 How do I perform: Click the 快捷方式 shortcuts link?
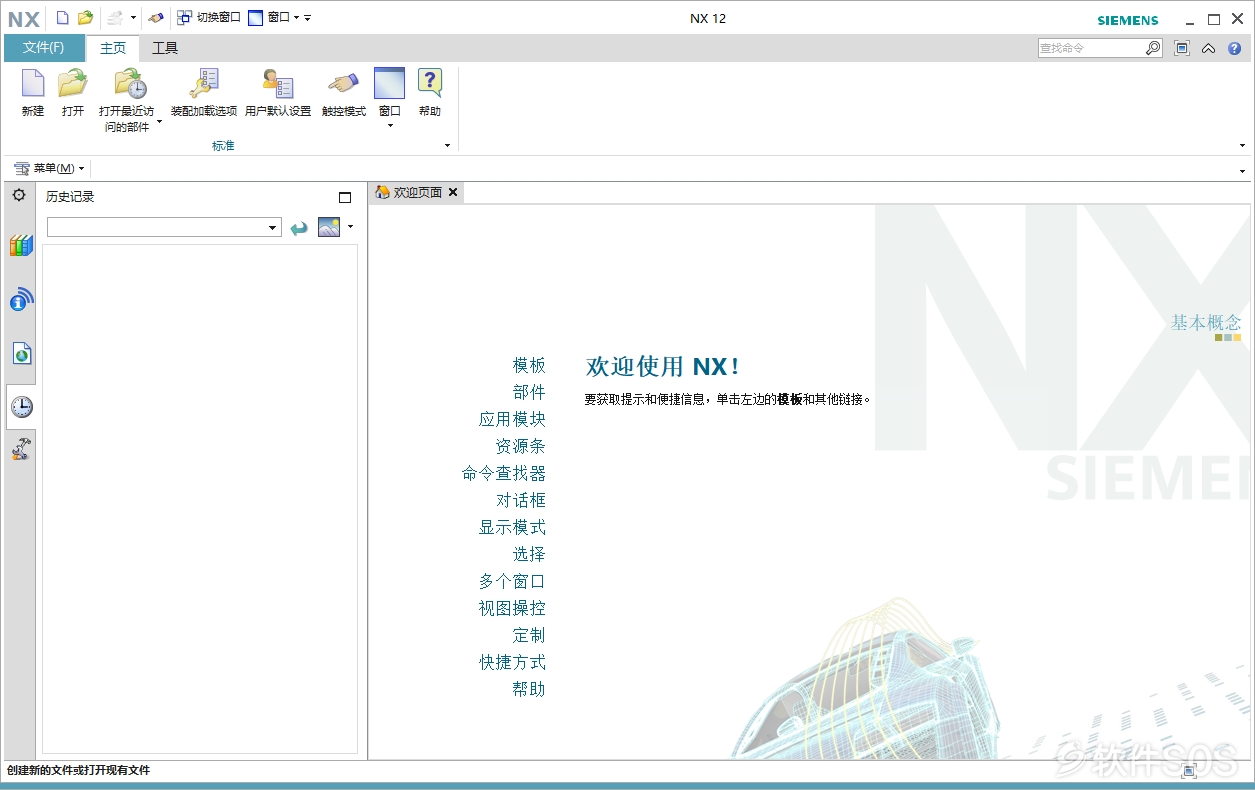pos(512,662)
